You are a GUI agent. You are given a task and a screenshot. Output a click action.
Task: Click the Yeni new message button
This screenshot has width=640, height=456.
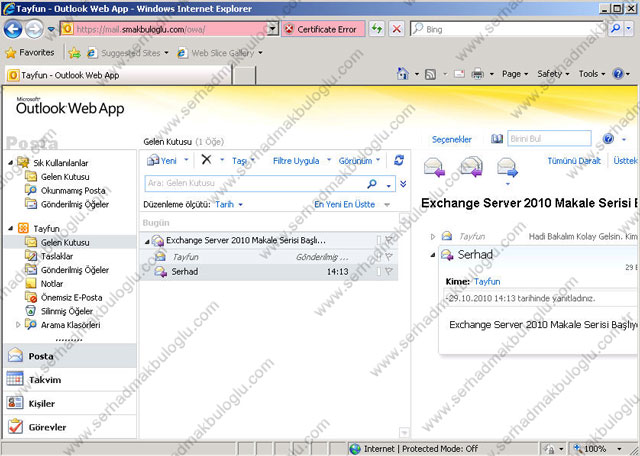click(162, 160)
